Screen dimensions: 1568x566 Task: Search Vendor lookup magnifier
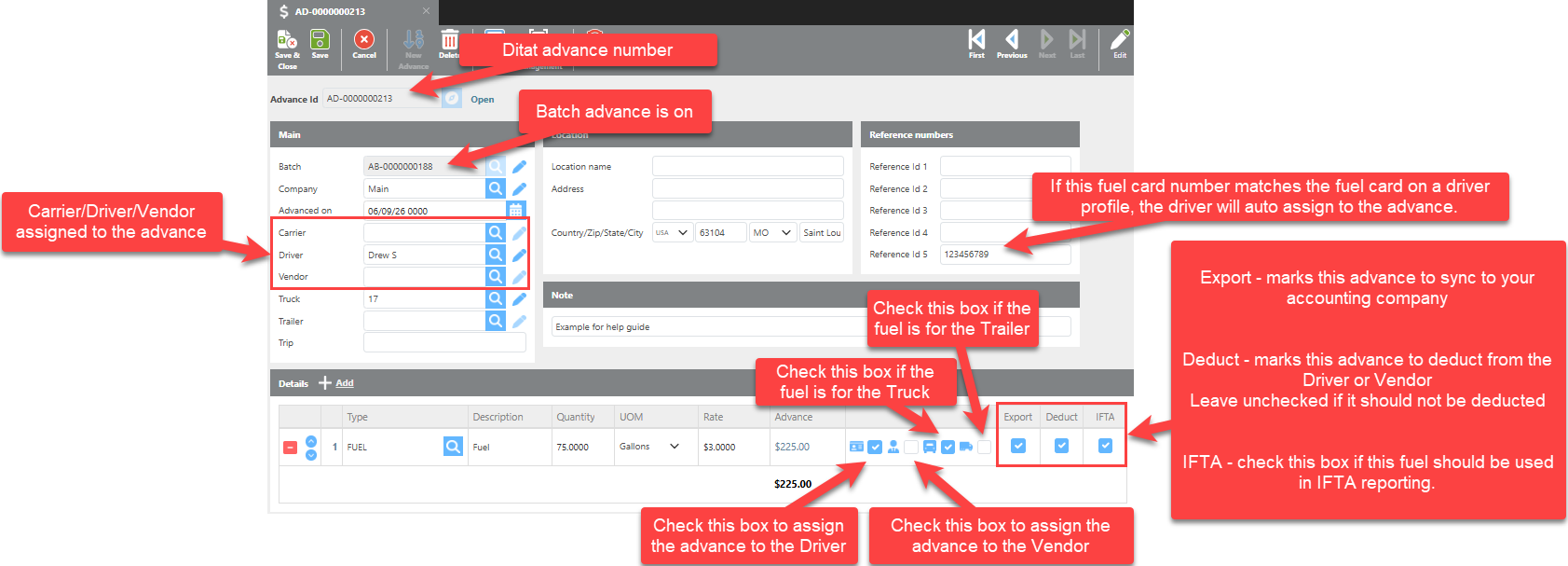point(496,276)
